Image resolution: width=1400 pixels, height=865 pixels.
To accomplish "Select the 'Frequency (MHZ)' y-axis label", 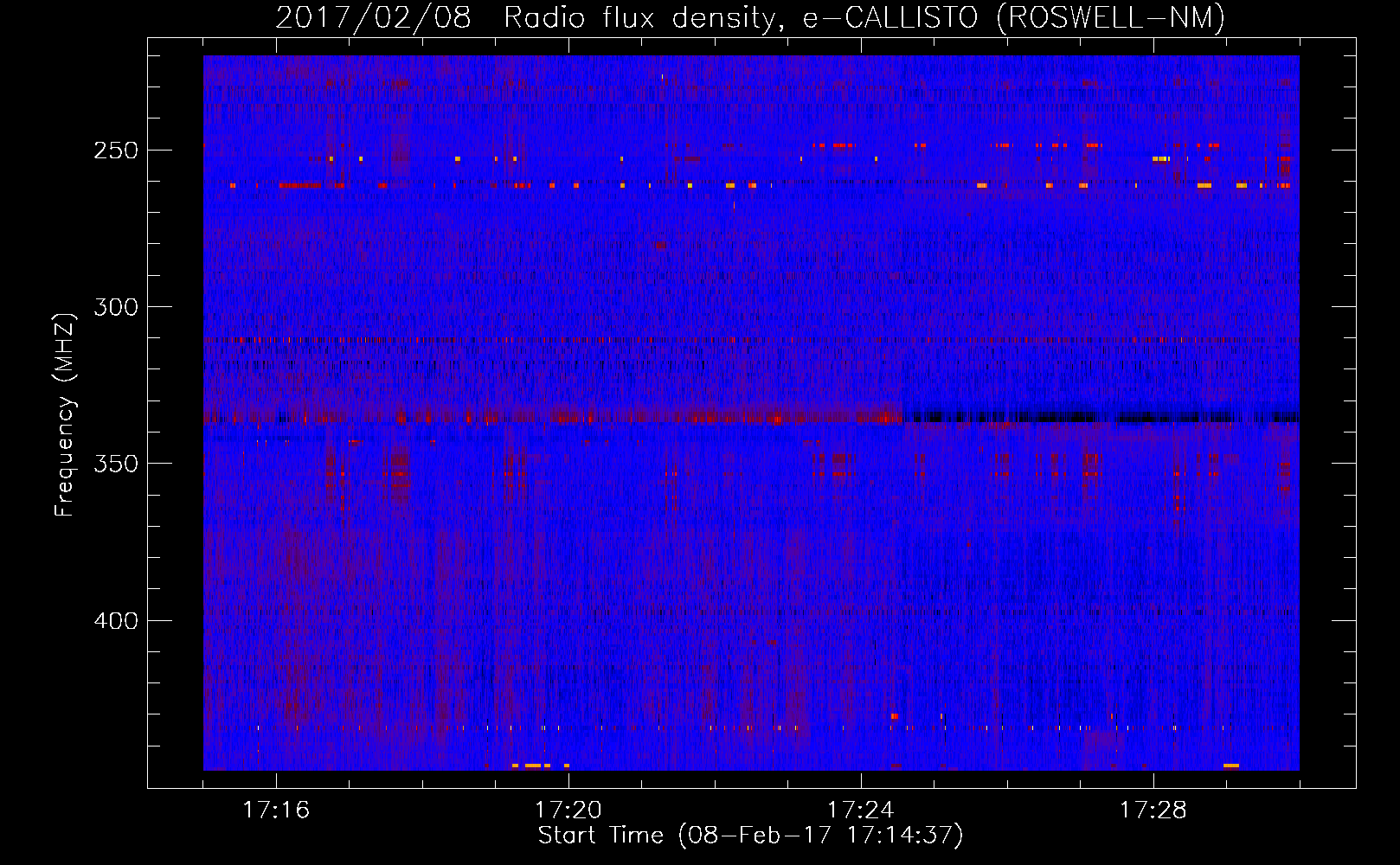I will point(65,414).
